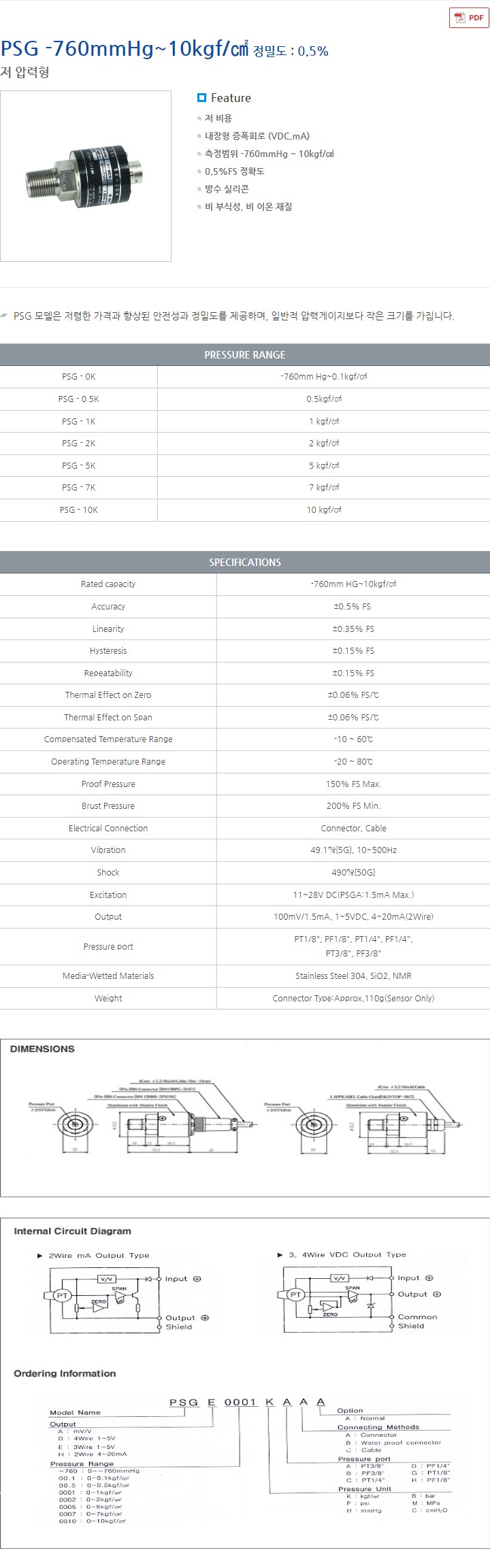
Task: Select the PSG - 0K row
Action: point(245,377)
